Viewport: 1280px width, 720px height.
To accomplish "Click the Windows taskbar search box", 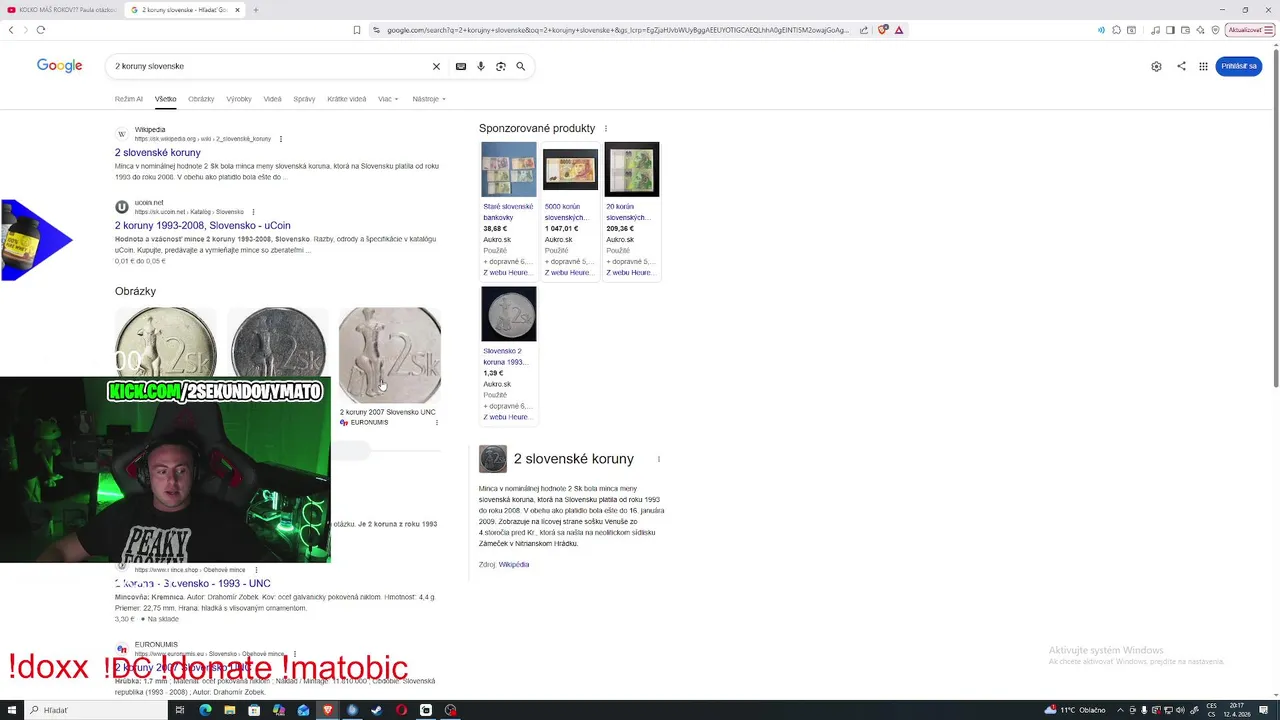I will [x=95, y=710].
